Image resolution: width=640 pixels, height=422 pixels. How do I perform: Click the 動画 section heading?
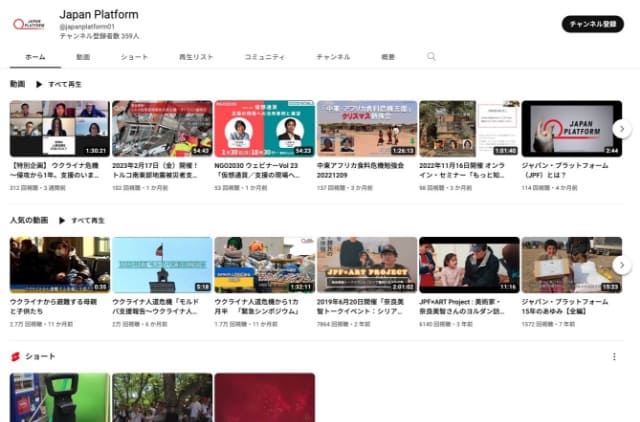(18, 84)
